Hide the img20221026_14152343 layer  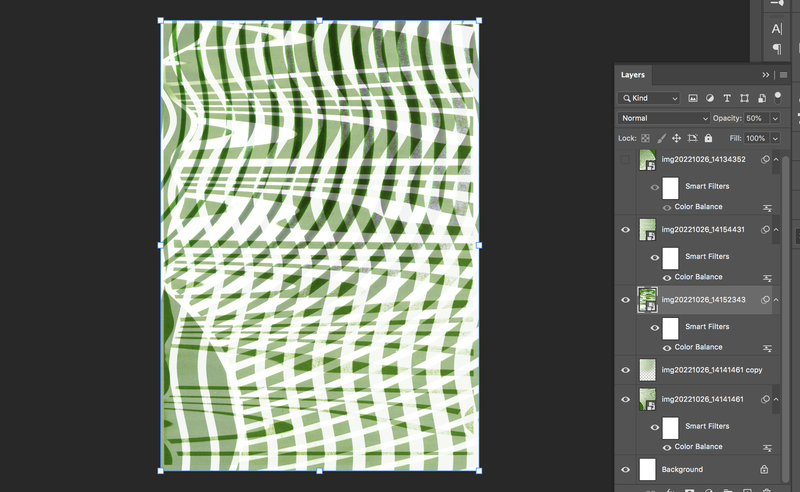click(x=626, y=300)
